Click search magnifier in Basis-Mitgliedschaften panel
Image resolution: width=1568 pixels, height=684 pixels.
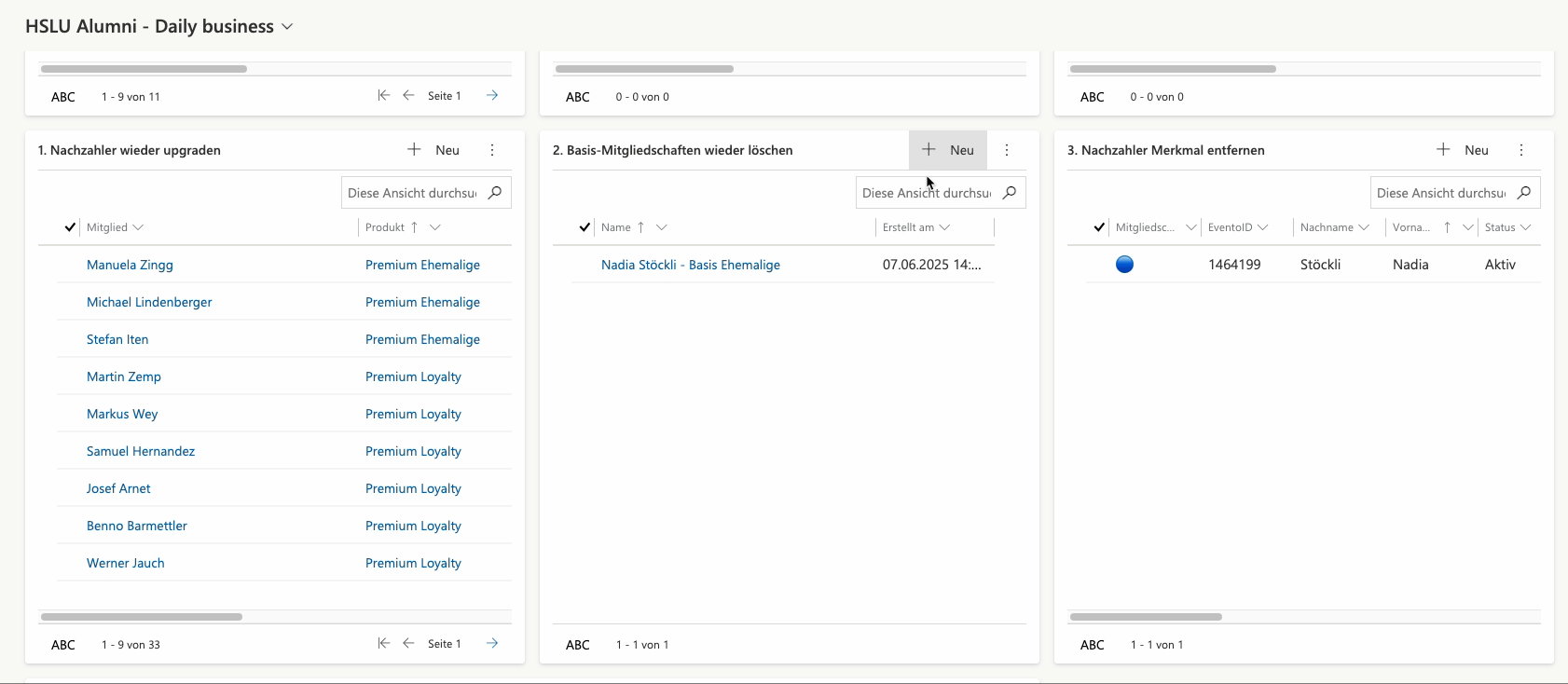coord(1010,193)
